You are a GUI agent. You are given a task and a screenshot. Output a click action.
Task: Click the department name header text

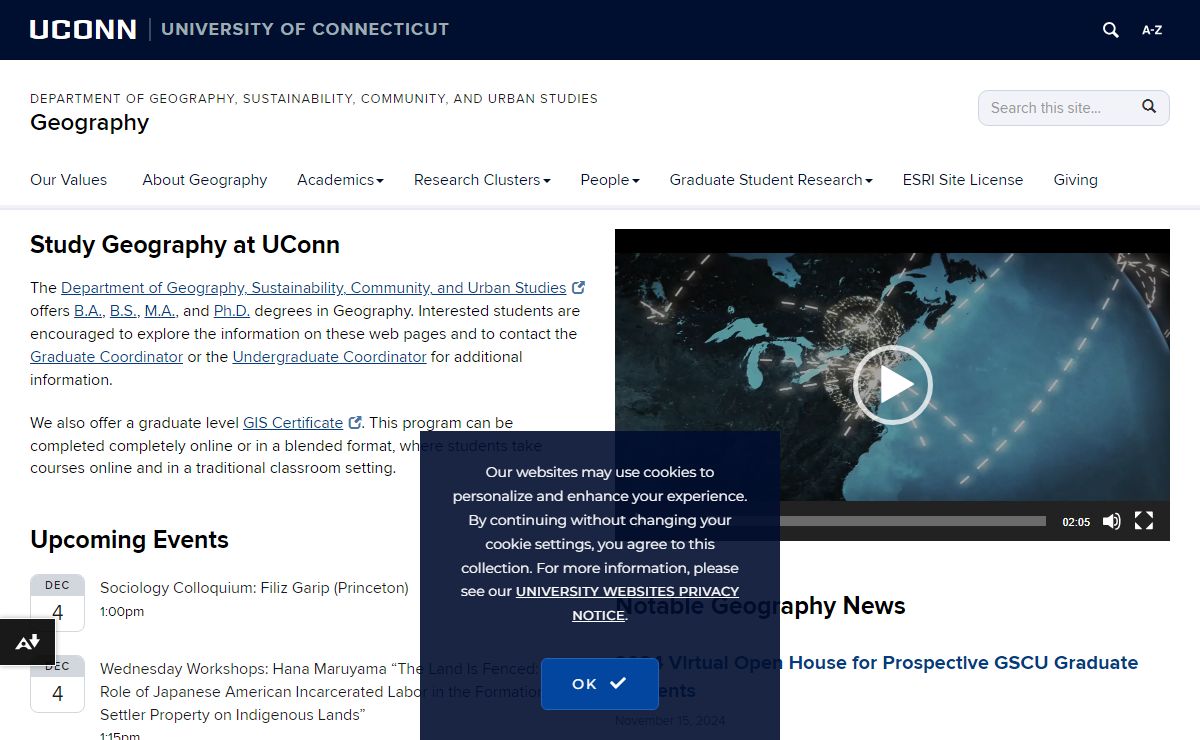(x=314, y=98)
